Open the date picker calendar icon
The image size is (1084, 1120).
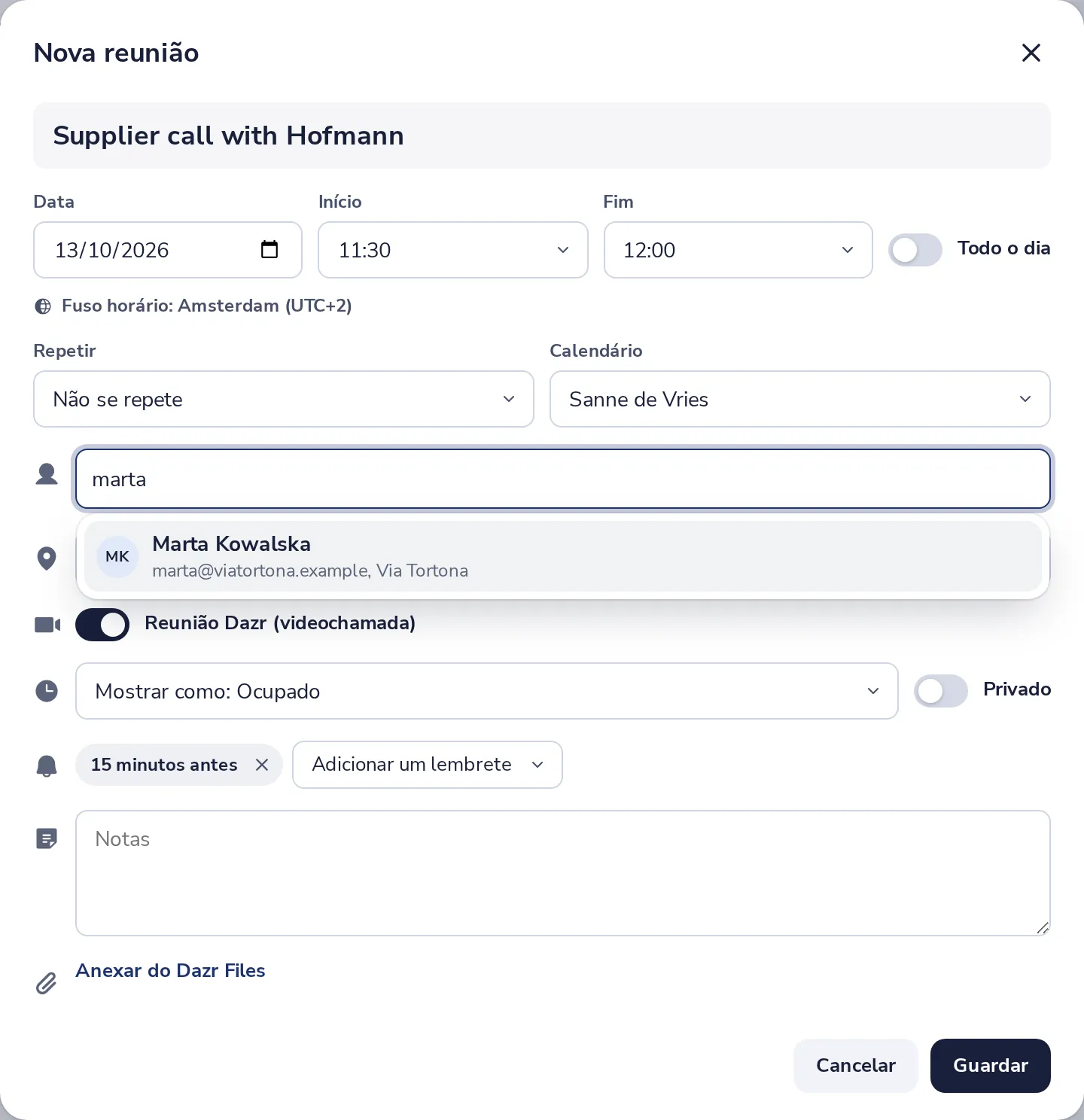tap(269, 249)
